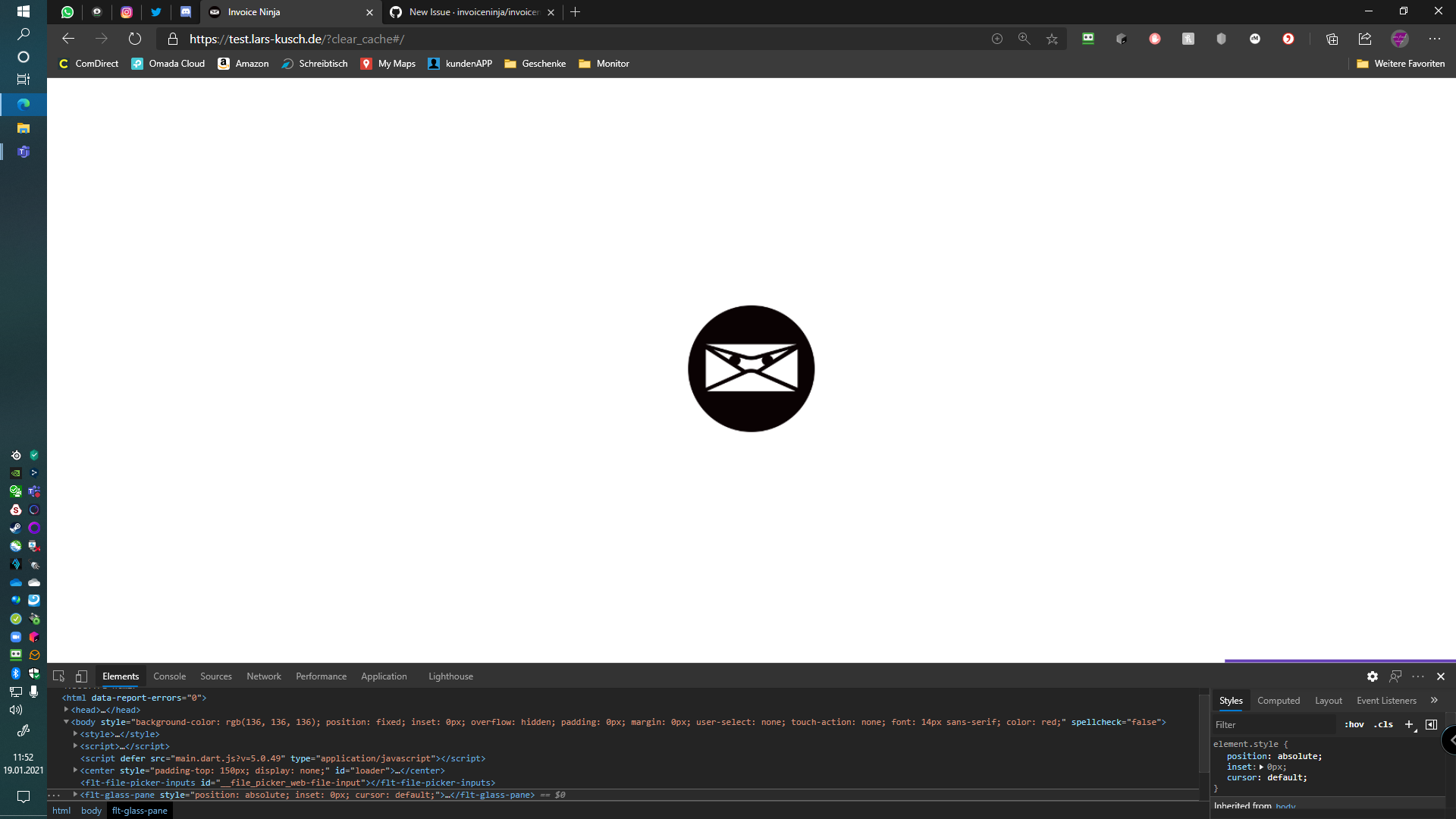
Task: Switch to the Console tab
Action: 169,676
